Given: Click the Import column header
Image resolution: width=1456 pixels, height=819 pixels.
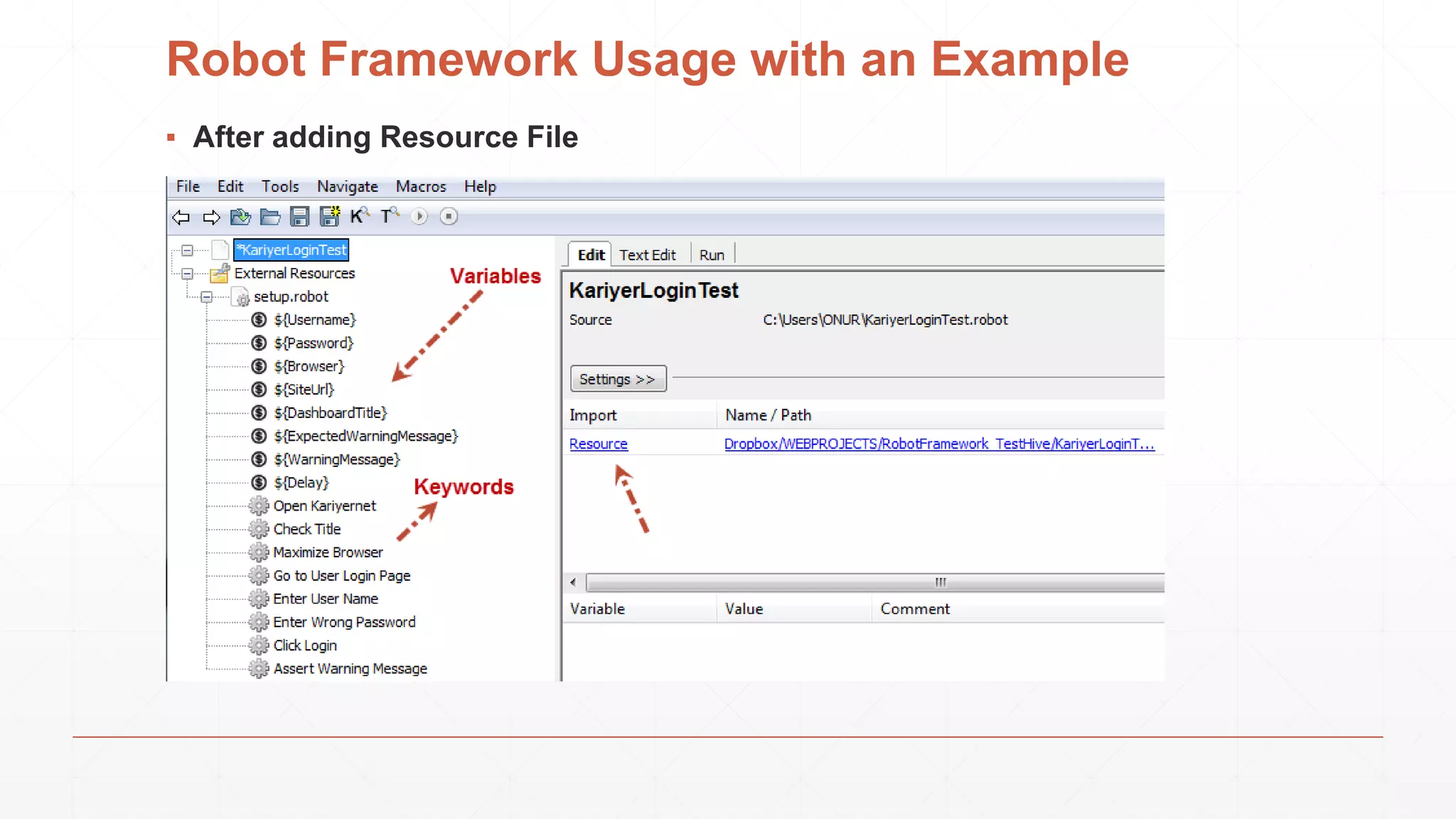Looking at the screenshot, I should coord(640,415).
